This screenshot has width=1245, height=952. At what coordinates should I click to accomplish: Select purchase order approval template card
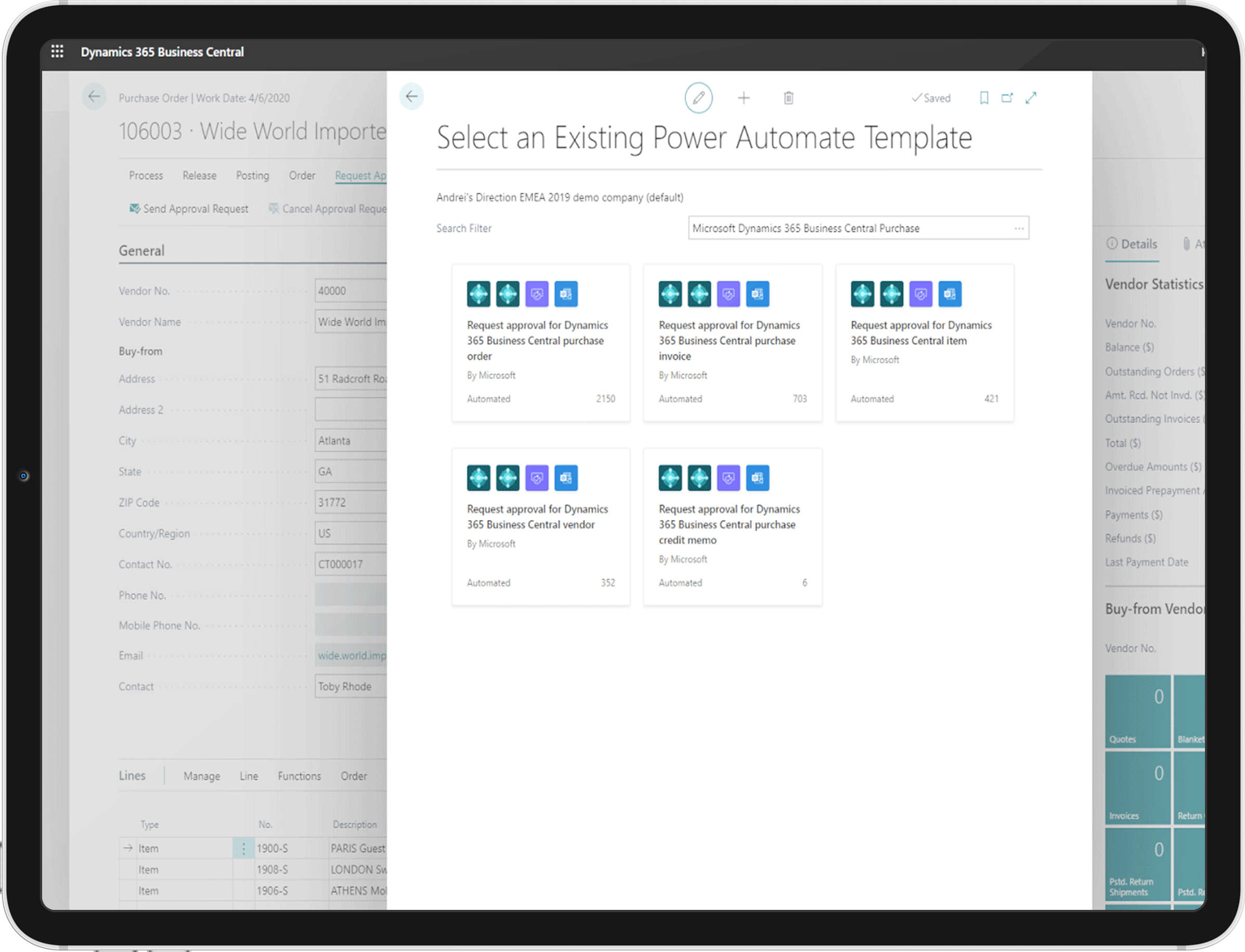[x=541, y=343]
